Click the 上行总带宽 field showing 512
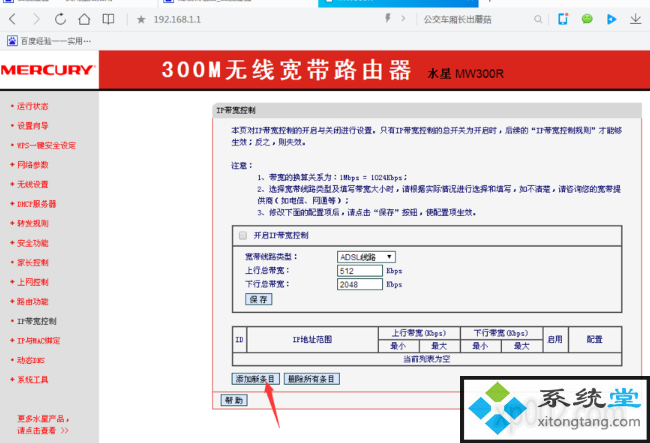The image size is (650, 443). coord(359,271)
